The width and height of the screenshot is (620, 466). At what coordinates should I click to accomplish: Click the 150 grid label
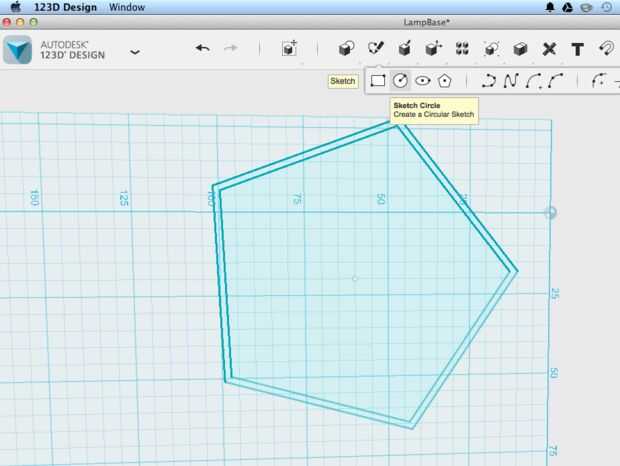pyautogui.click(x=34, y=198)
